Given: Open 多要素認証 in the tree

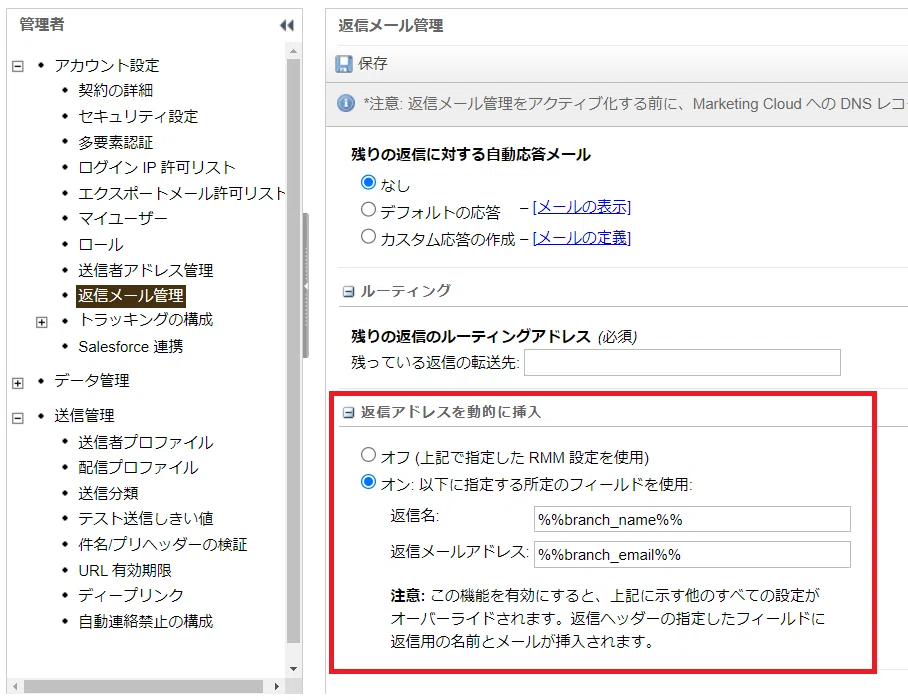Looking at the screenshot, I should point(116,142).
